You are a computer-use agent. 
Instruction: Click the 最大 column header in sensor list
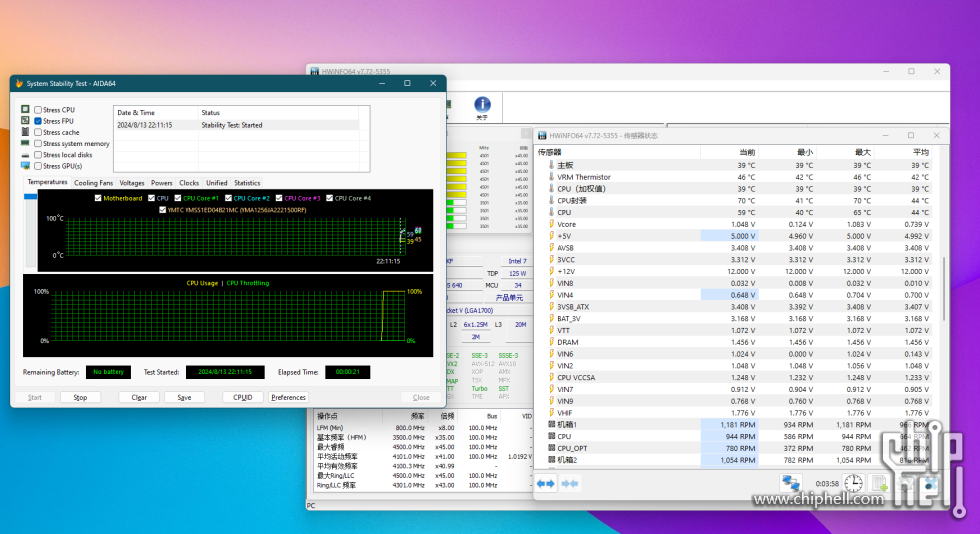coord(845,152)
